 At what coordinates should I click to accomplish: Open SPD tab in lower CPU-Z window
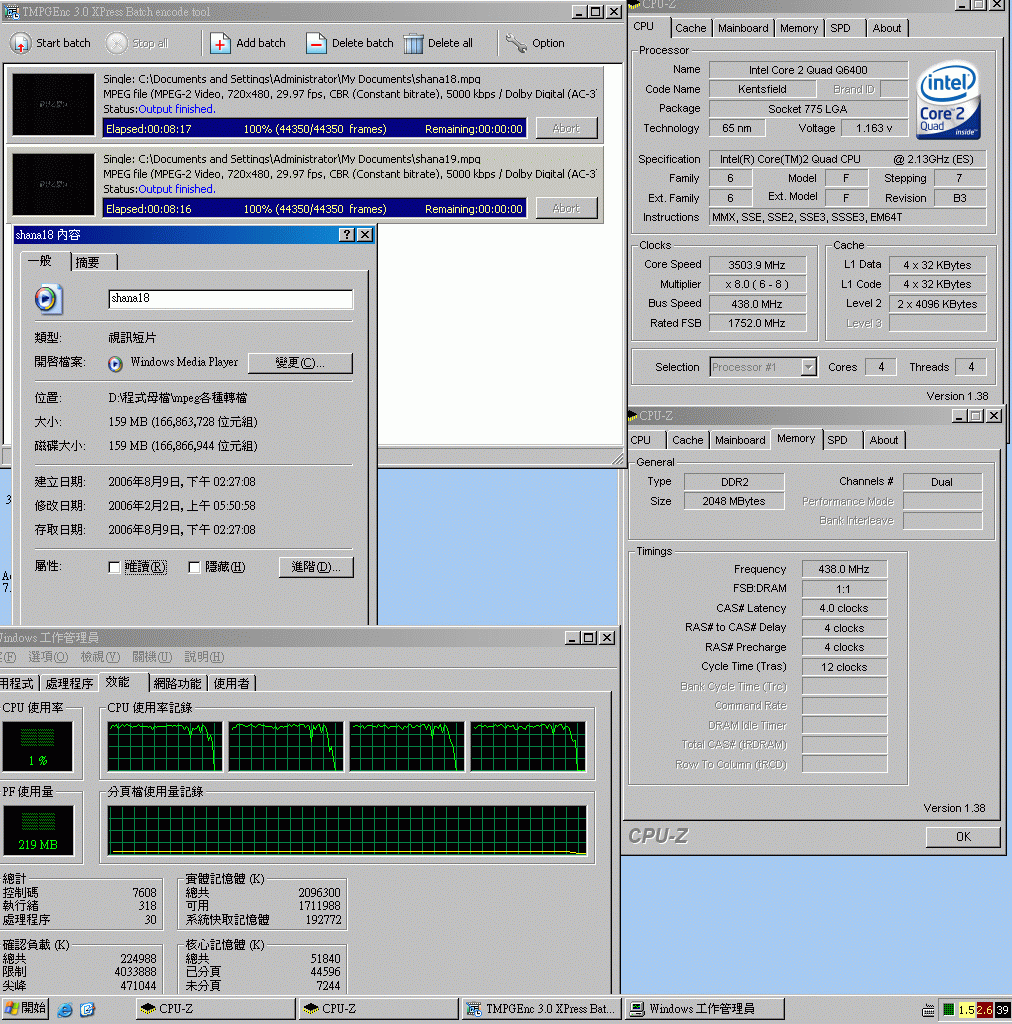pos(838,440)
